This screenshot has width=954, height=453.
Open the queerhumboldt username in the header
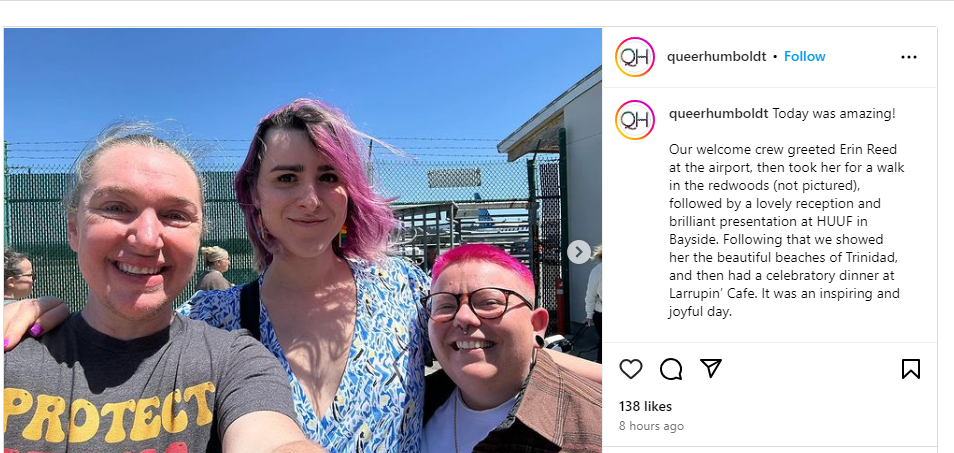(x=717, y=57)
